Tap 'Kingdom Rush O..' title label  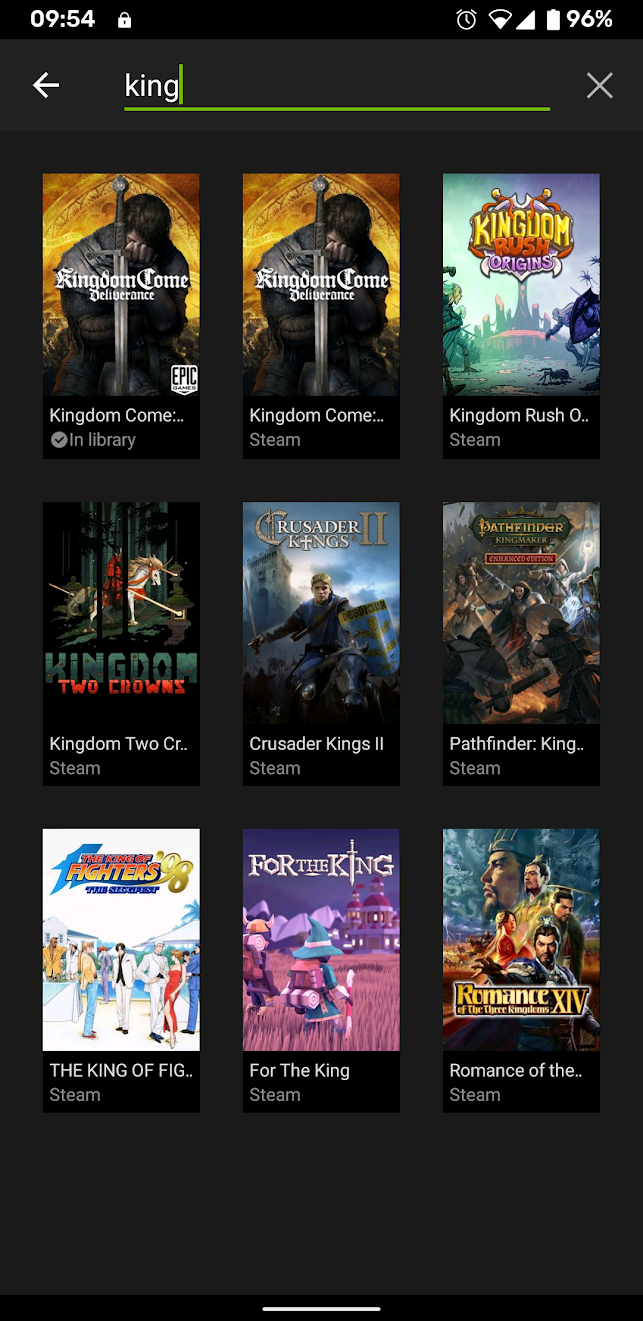click(519, 416)
